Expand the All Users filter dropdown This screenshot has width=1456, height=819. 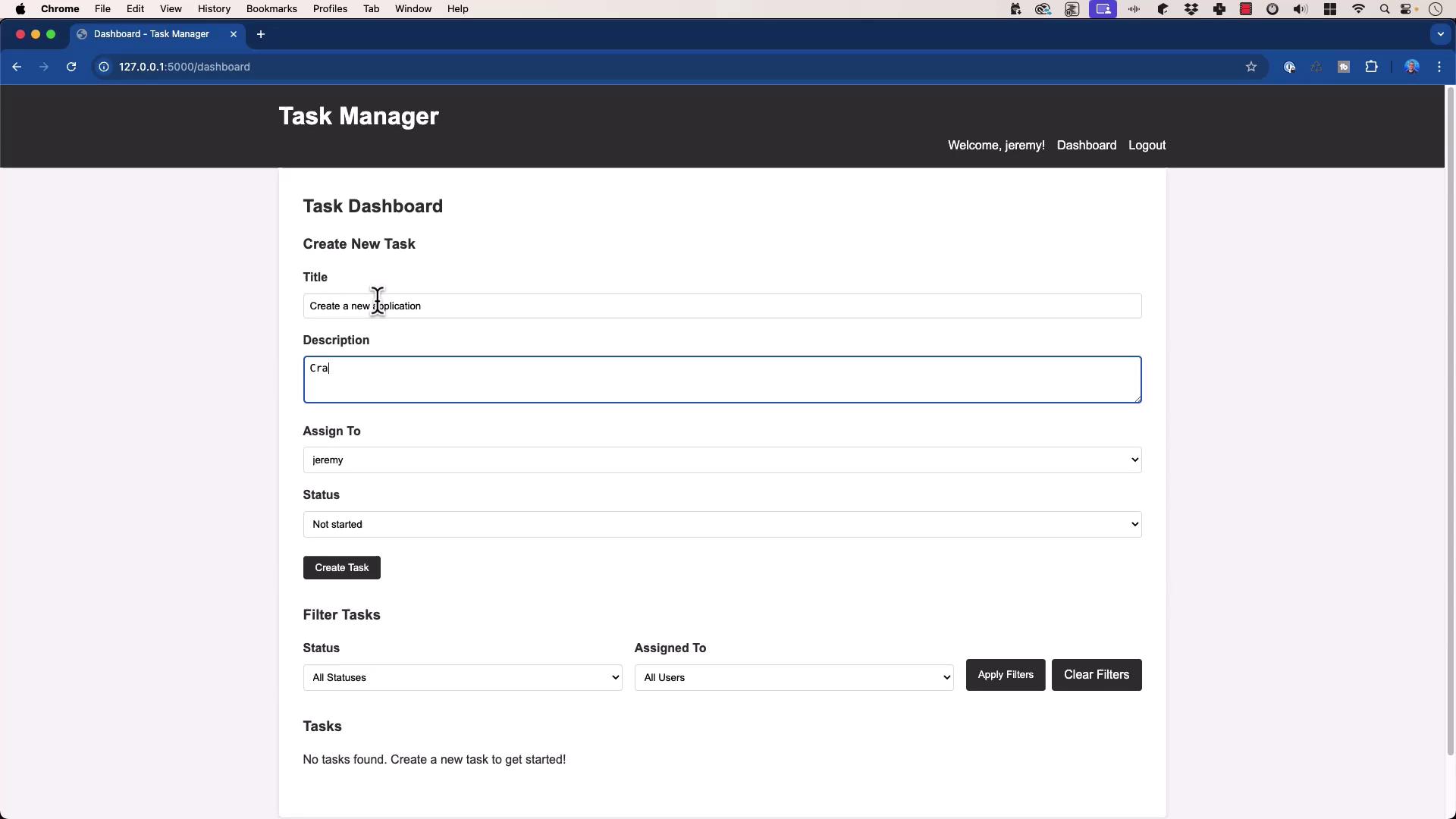click(793, 678)
